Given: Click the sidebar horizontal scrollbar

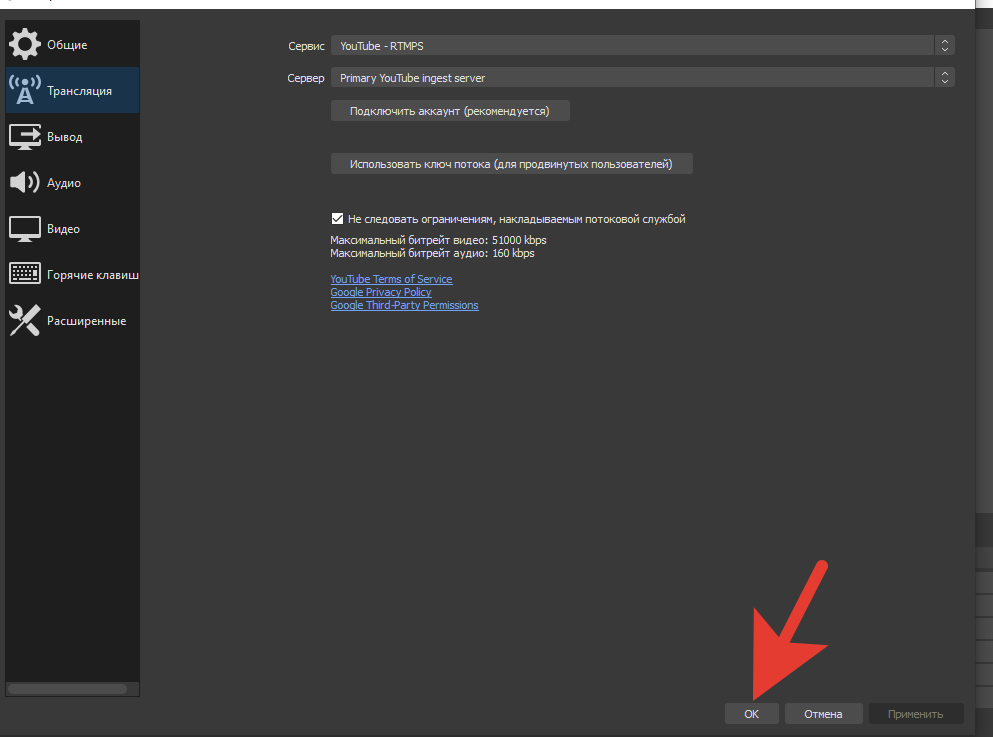Looking at the screenshot, I should [x=67, y=689].
